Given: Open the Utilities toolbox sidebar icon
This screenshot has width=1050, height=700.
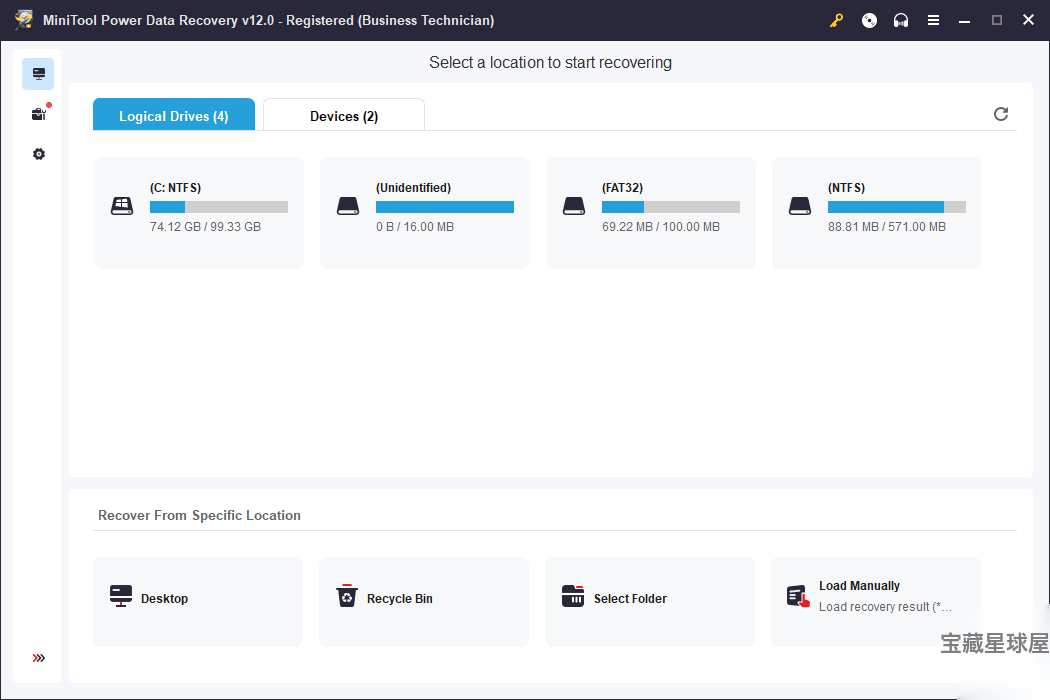Looking at the screenshot, I should click(x=39, y=114).
